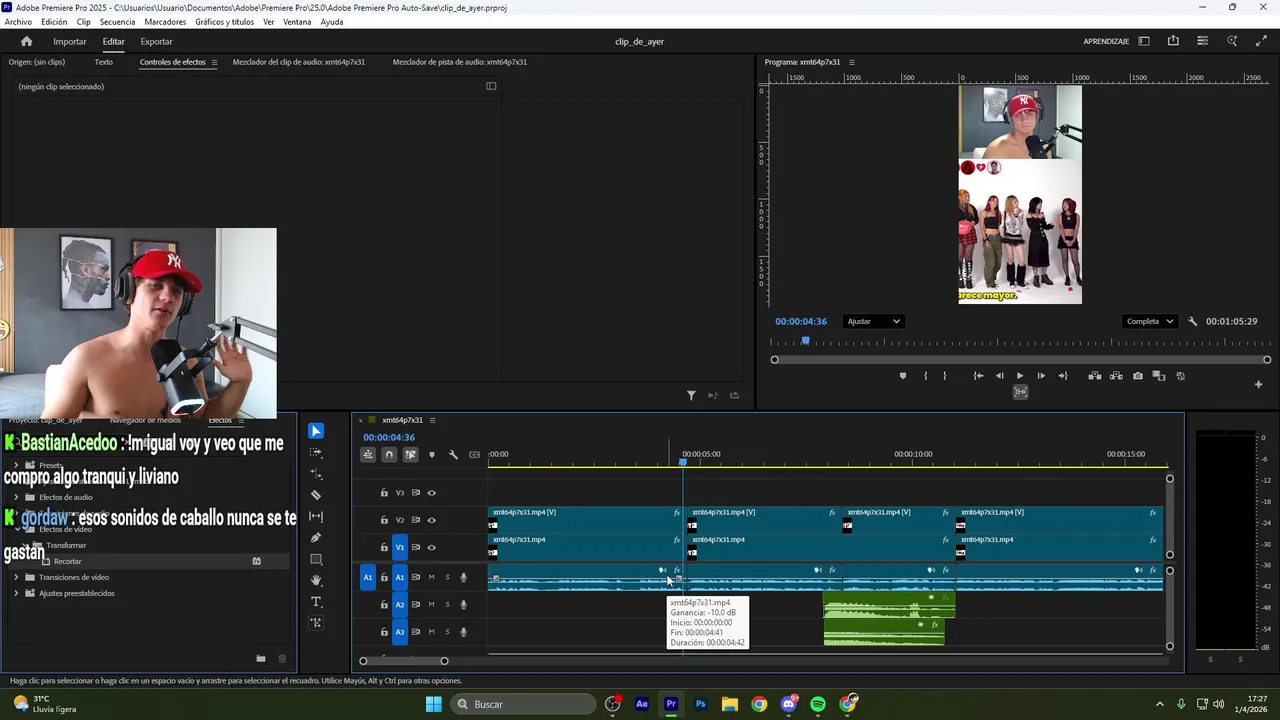Mute audio track A1
Viewport: 1280px width, 720px height.
pyautogui.click(x=432, y=577)
